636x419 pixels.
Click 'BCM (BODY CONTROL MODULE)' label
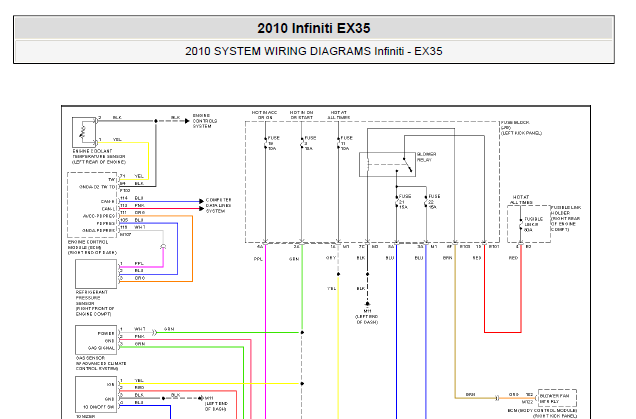coord(542,413)
